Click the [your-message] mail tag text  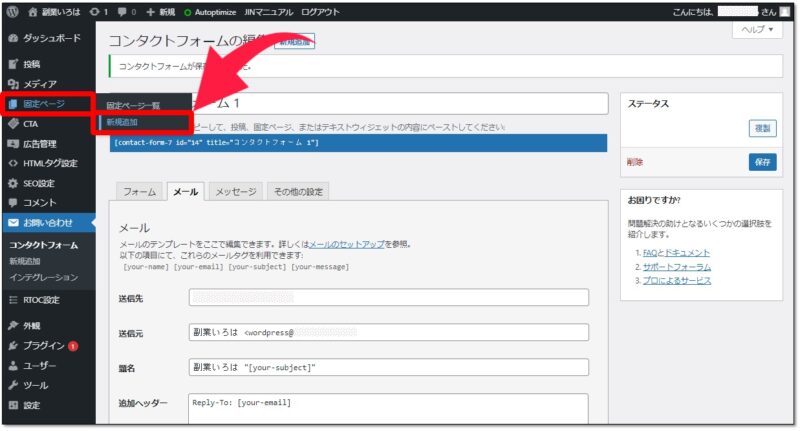click(x=320, y=267)
